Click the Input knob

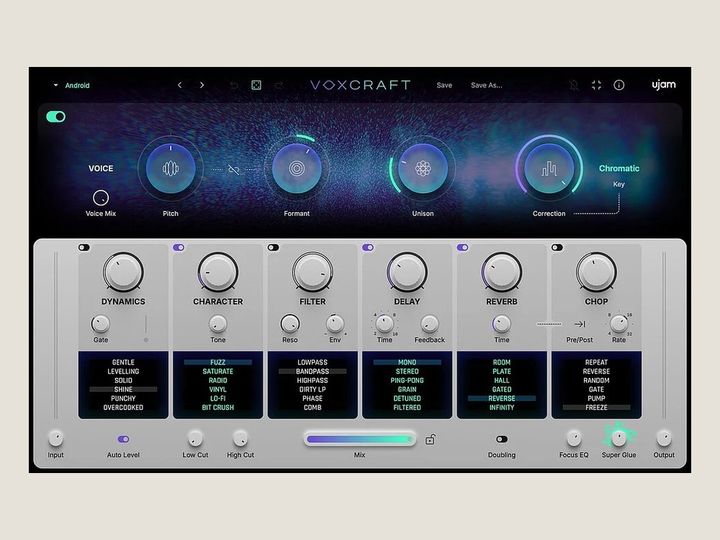pyautogui.click(x=56, y=439)
